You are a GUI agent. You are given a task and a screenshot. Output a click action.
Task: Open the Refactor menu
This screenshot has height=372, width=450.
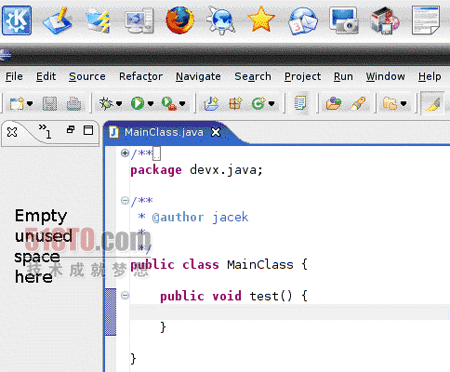(x=141, y=76)
